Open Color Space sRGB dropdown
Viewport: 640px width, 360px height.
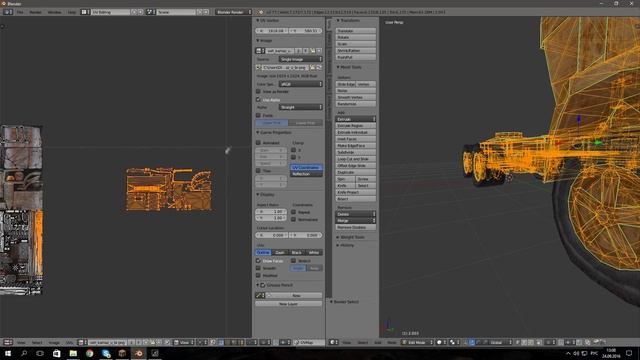tap(300, 84)
